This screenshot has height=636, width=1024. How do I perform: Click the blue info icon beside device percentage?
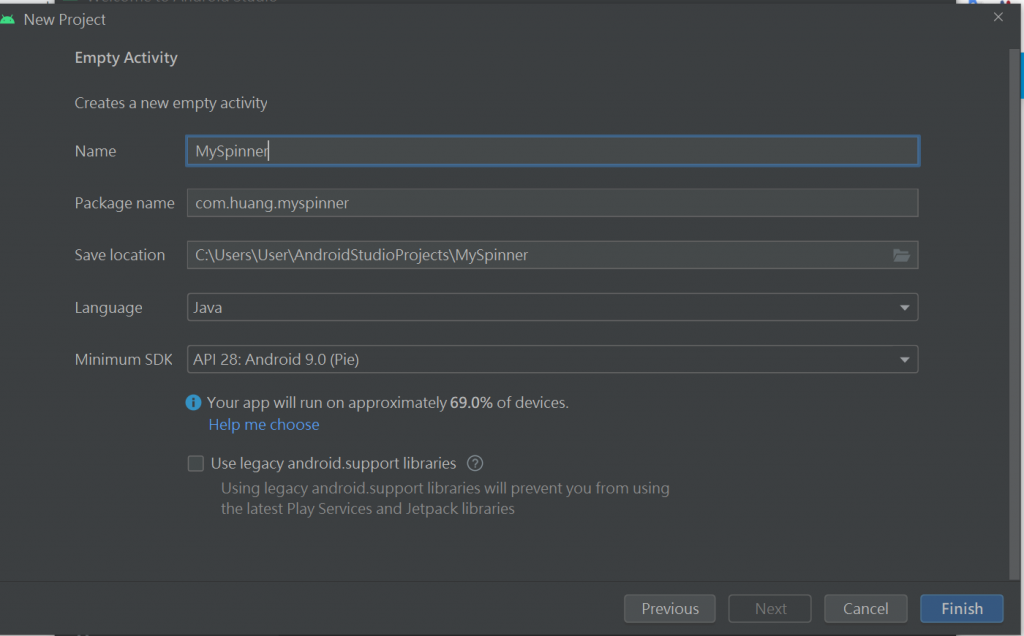[x=193, y=402]
